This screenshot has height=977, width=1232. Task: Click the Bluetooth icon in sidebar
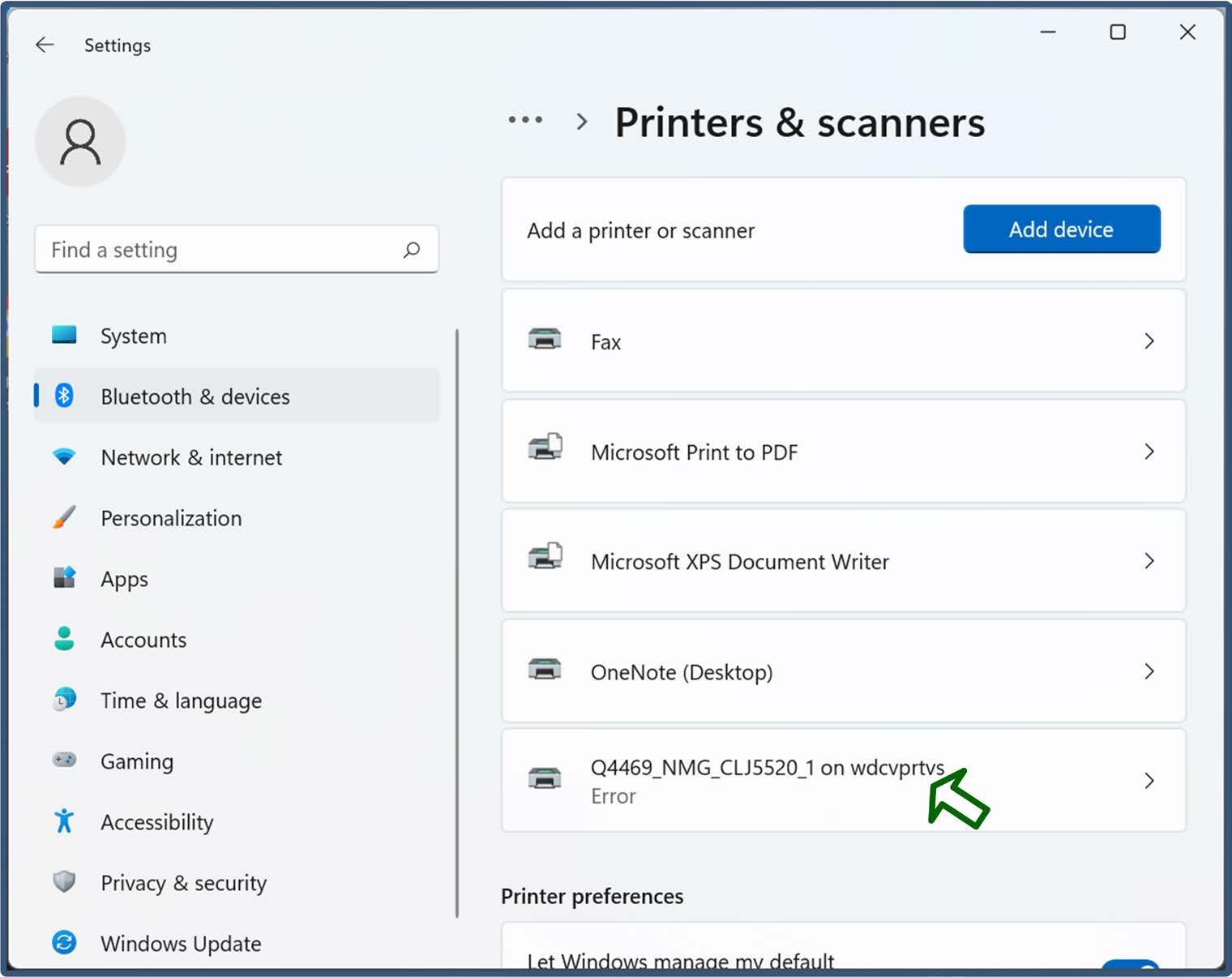tap(64, 396)
